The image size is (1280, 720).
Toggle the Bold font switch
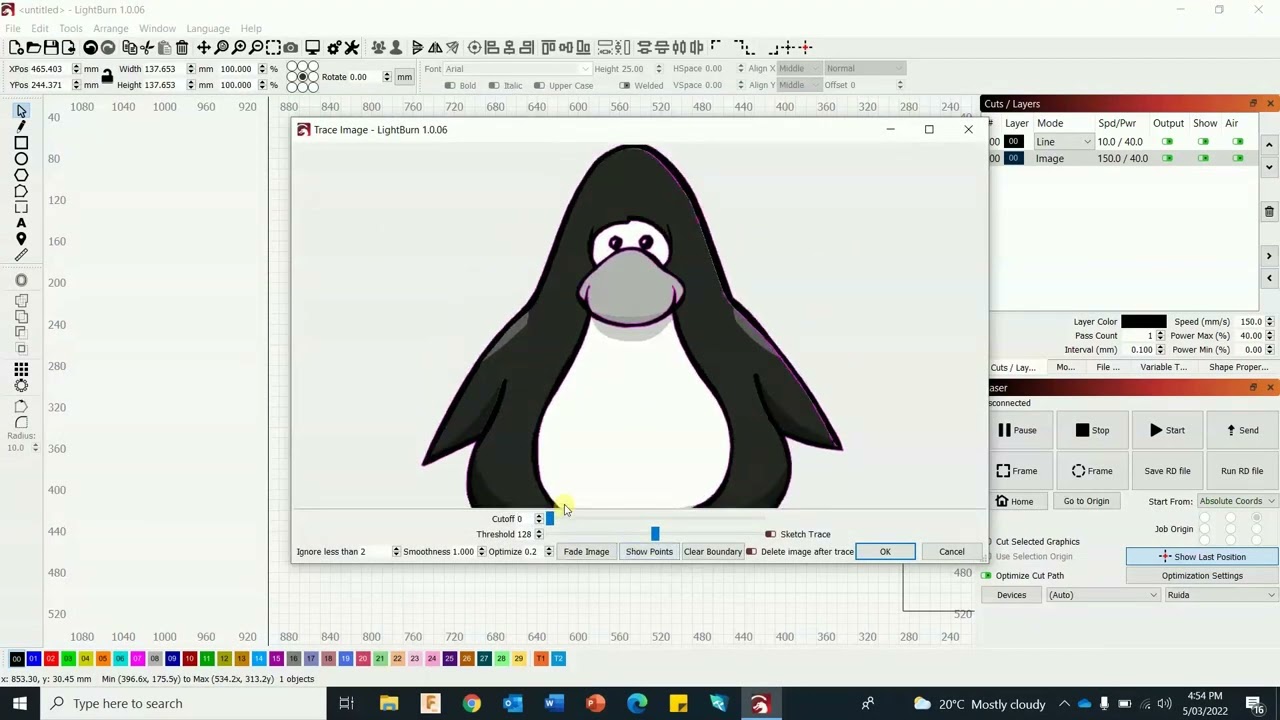(450, 85)
